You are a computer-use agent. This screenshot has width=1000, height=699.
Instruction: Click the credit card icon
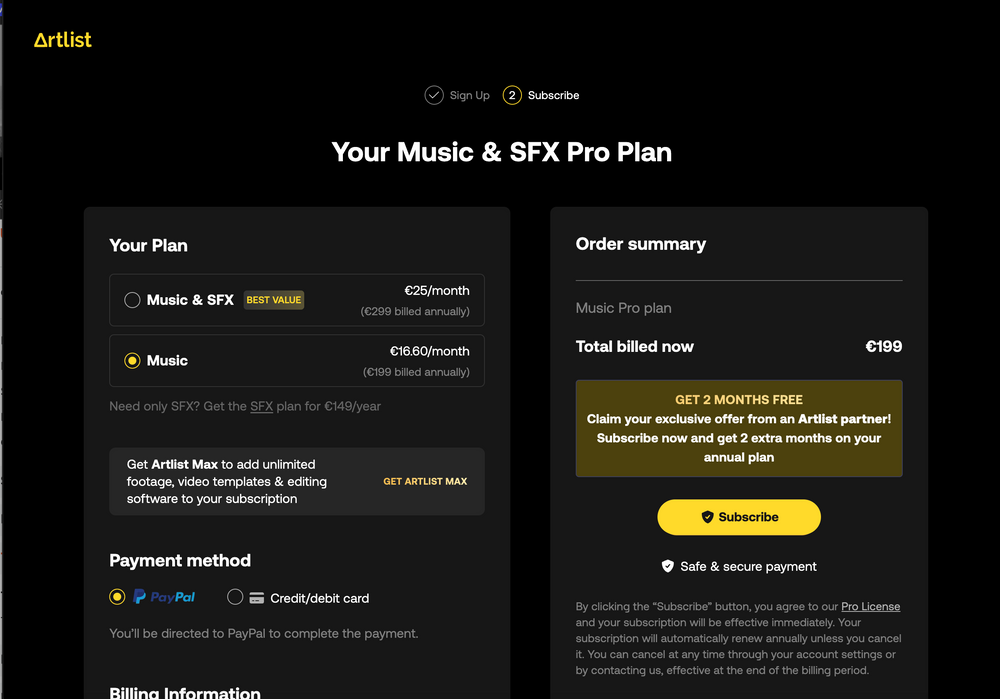257,598
